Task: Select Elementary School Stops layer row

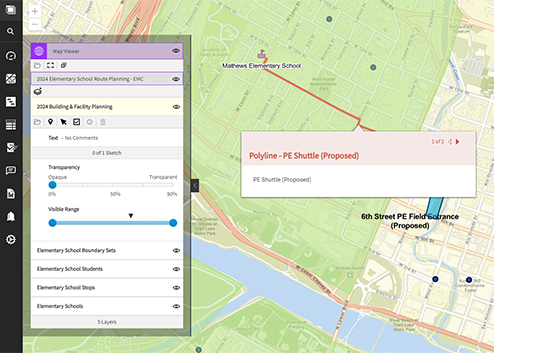Action: (x=107, y=288)
